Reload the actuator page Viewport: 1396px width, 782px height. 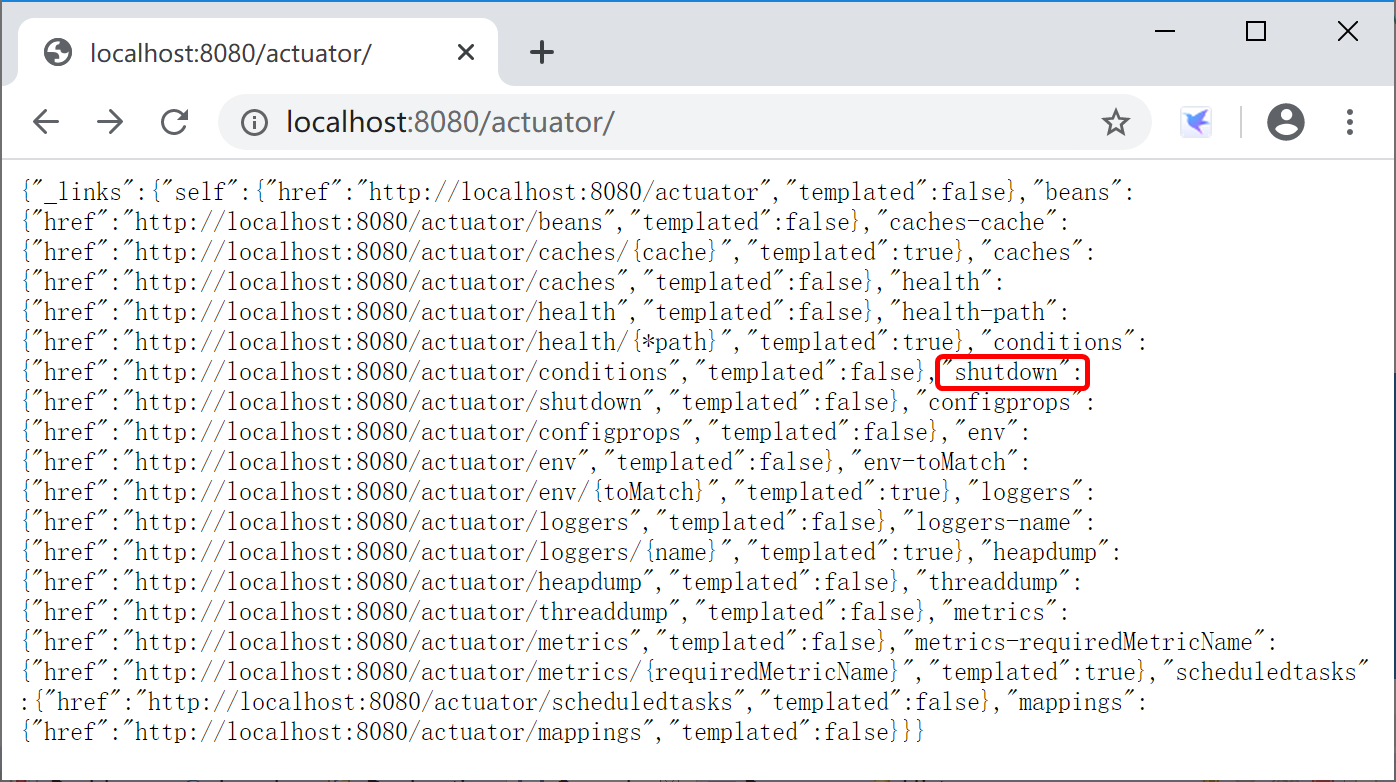click(175, 122)
